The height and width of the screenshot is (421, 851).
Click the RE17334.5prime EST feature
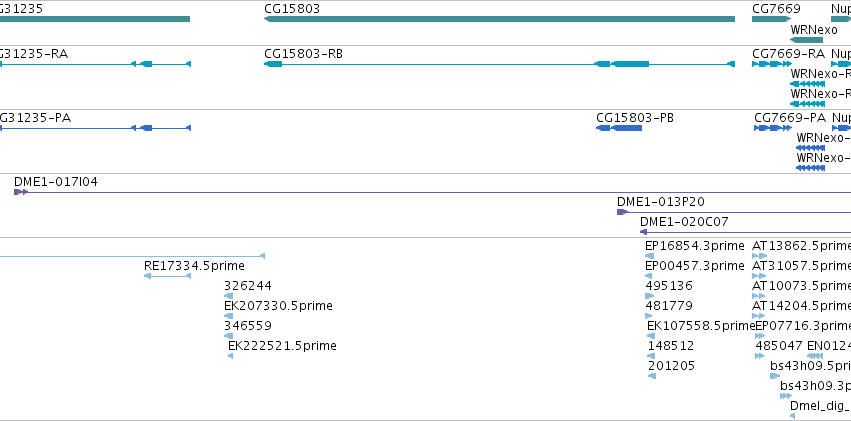click(x=167, y=276)
